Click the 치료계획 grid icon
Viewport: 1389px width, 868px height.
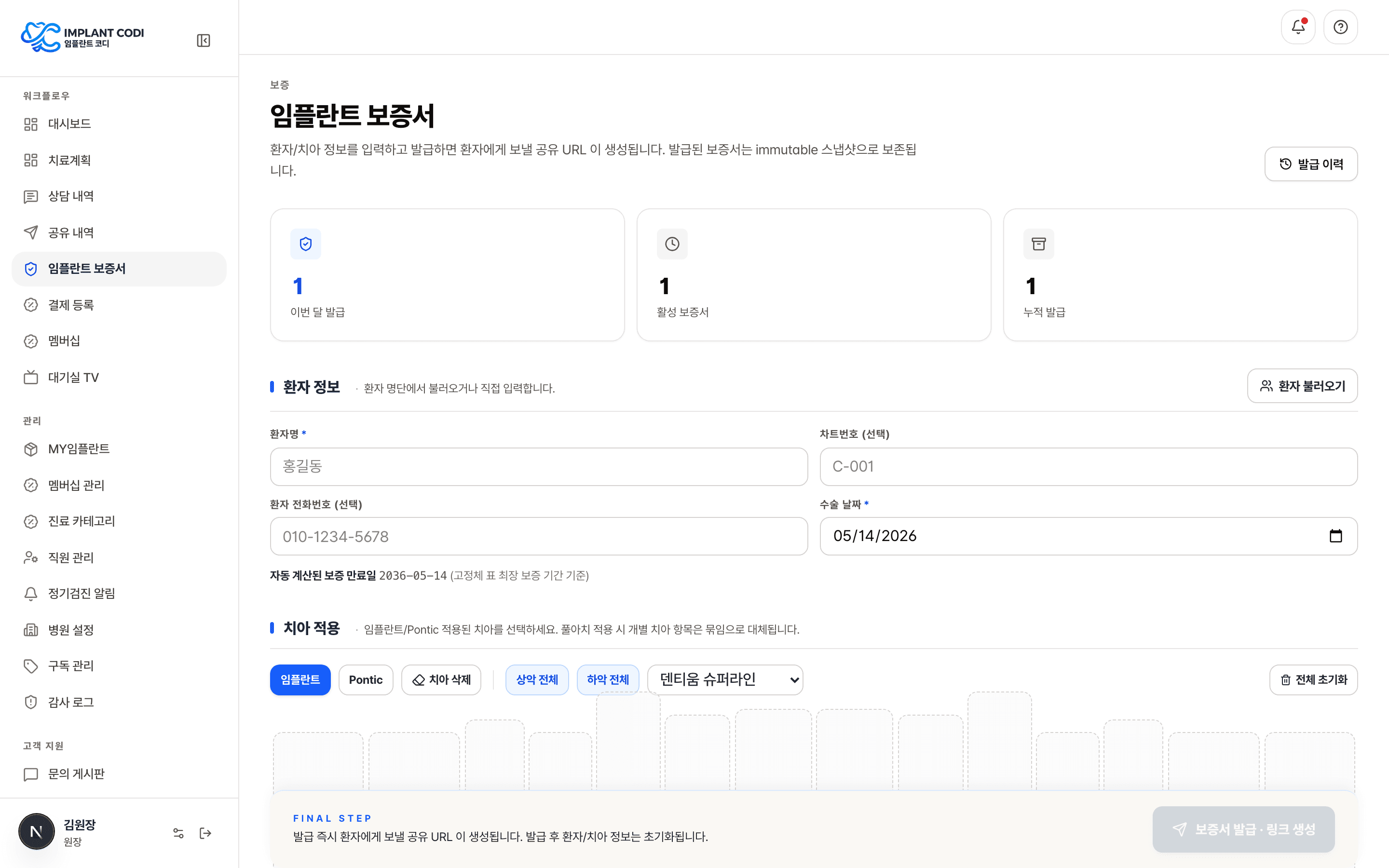[x=31, y=160]
